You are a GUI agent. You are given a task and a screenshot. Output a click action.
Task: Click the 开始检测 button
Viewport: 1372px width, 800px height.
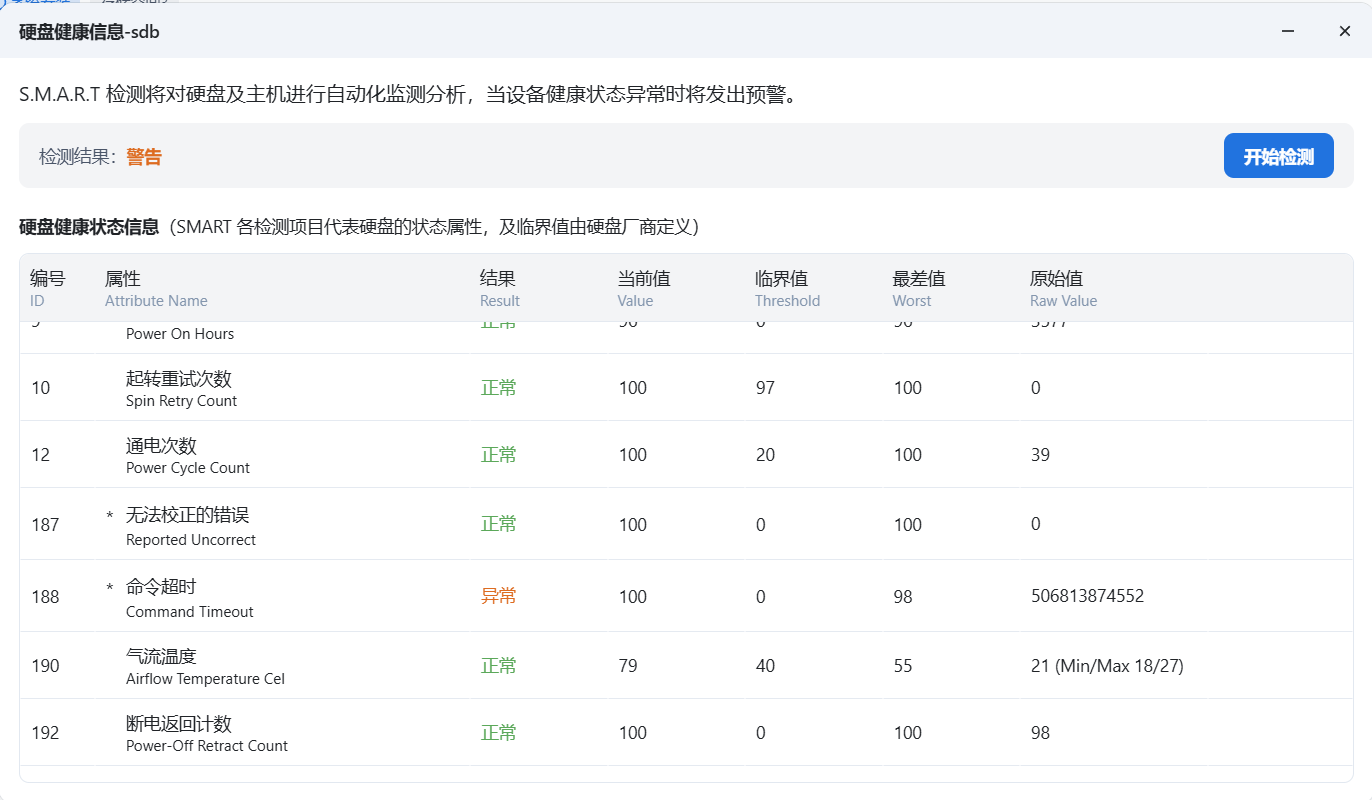coord(1278,156)
